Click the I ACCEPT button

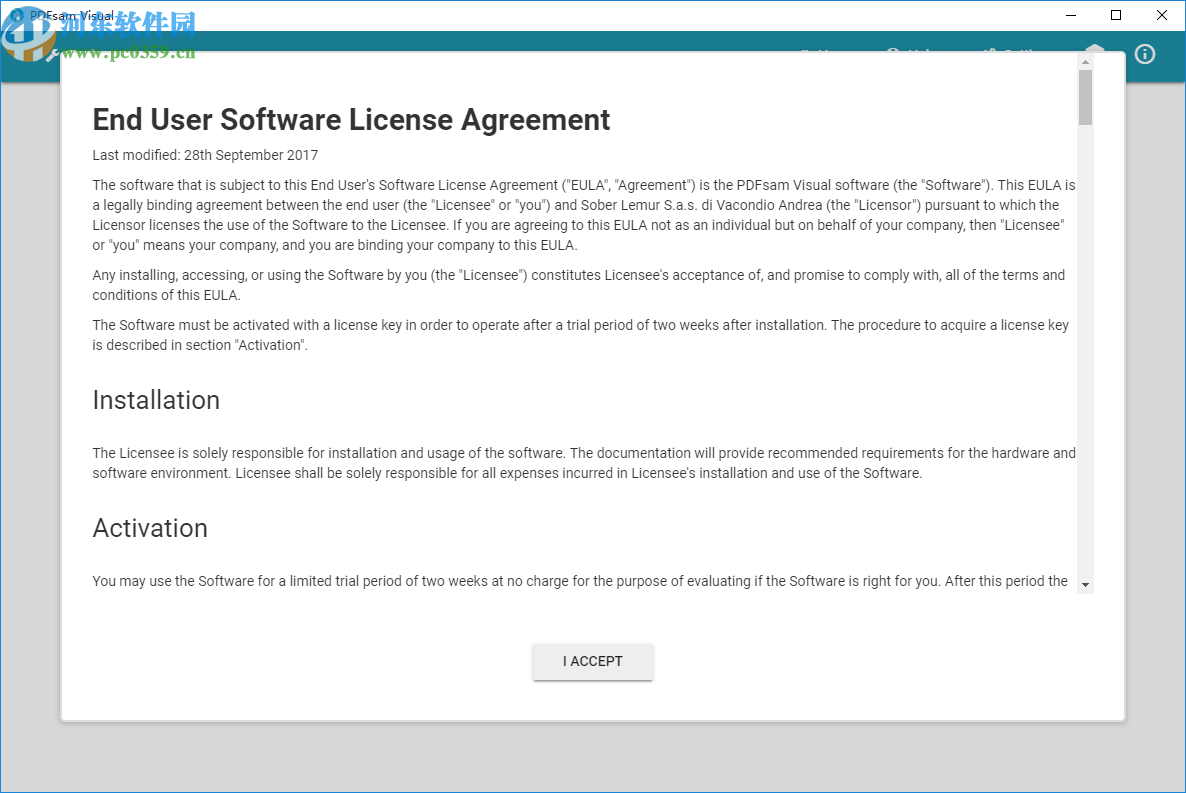592,661
